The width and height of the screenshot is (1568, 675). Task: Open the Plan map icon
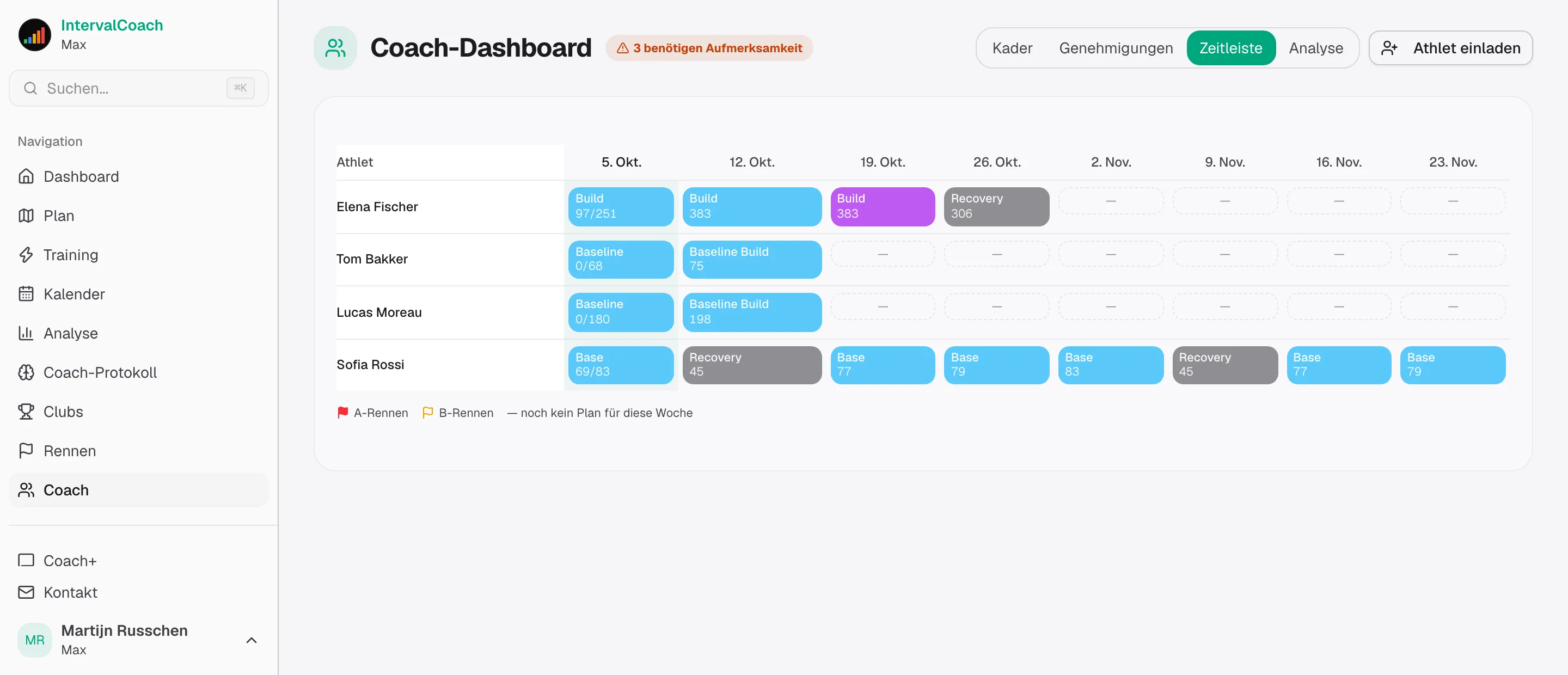click(x=26, y=216)
